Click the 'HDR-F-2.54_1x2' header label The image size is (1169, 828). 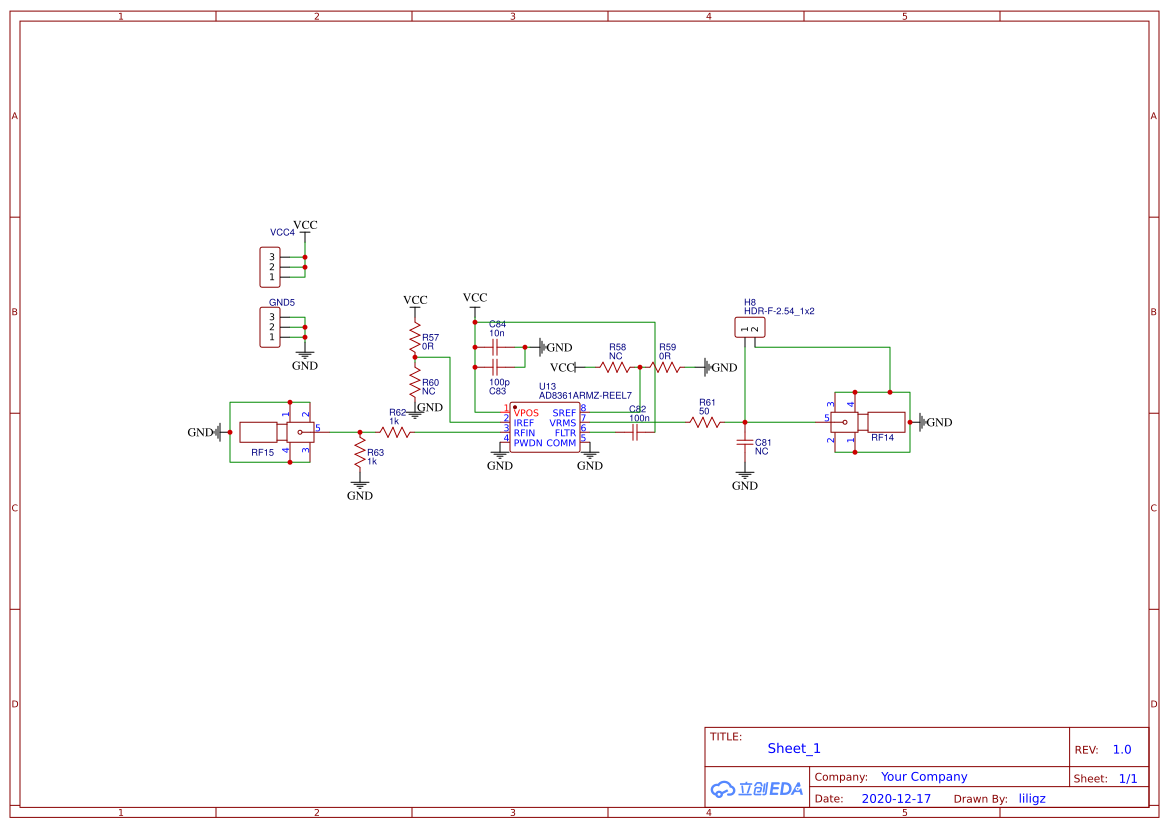click(x=779, y=312)
